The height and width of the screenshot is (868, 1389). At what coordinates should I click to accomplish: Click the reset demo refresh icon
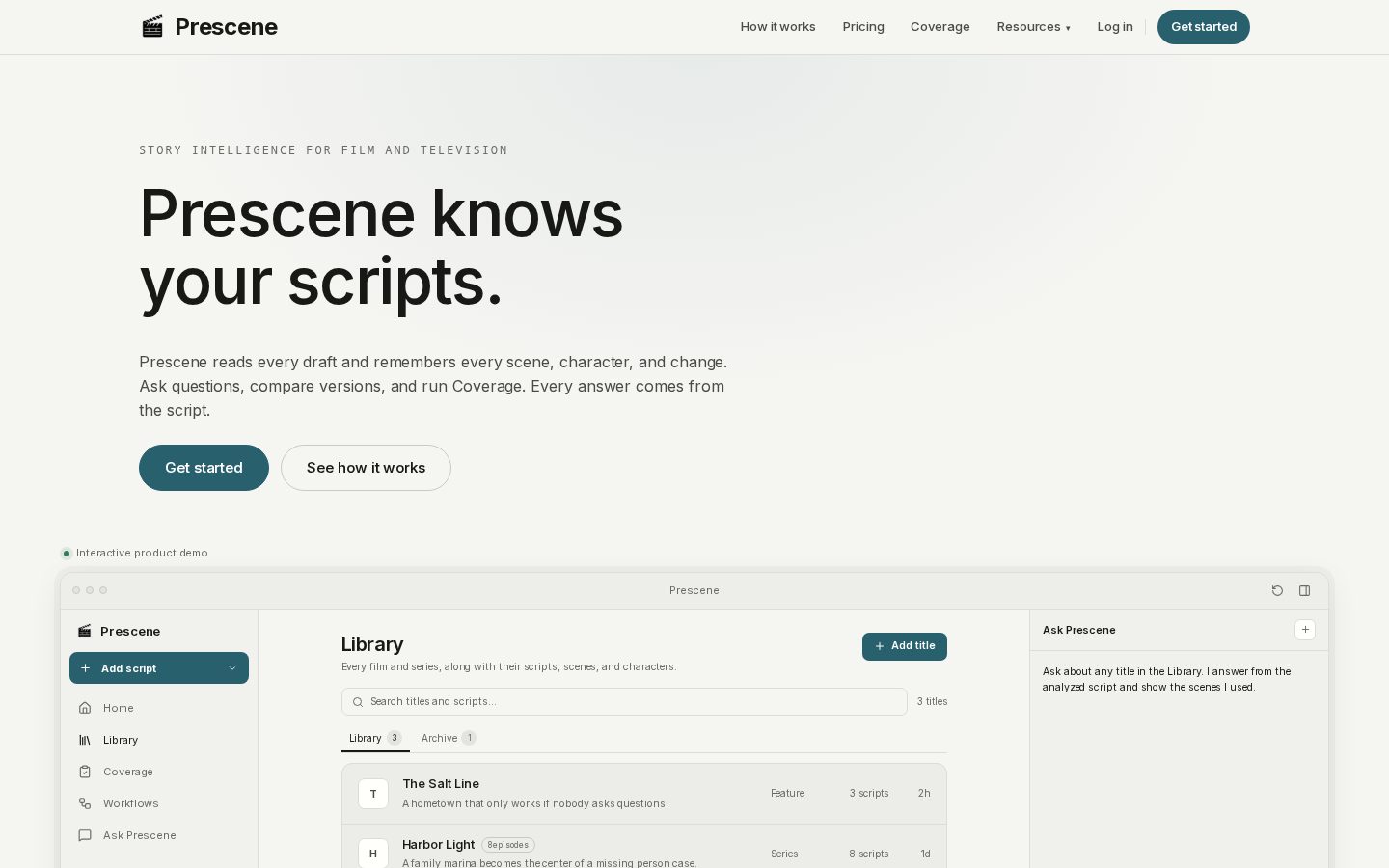click(x=1277, y=590)
